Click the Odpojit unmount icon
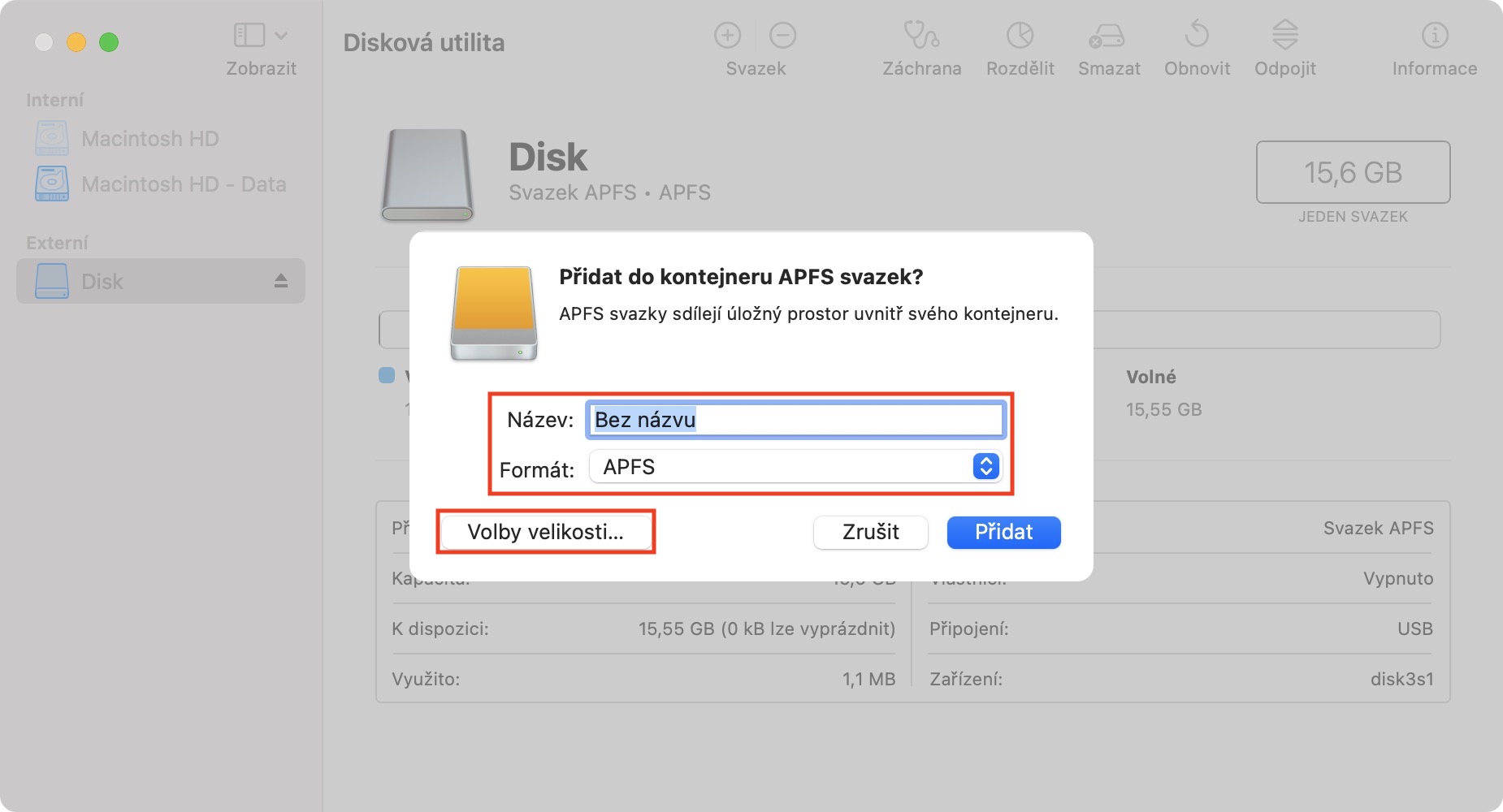The height and width of the screenshot is (812, 1503). click(1284, 36)
